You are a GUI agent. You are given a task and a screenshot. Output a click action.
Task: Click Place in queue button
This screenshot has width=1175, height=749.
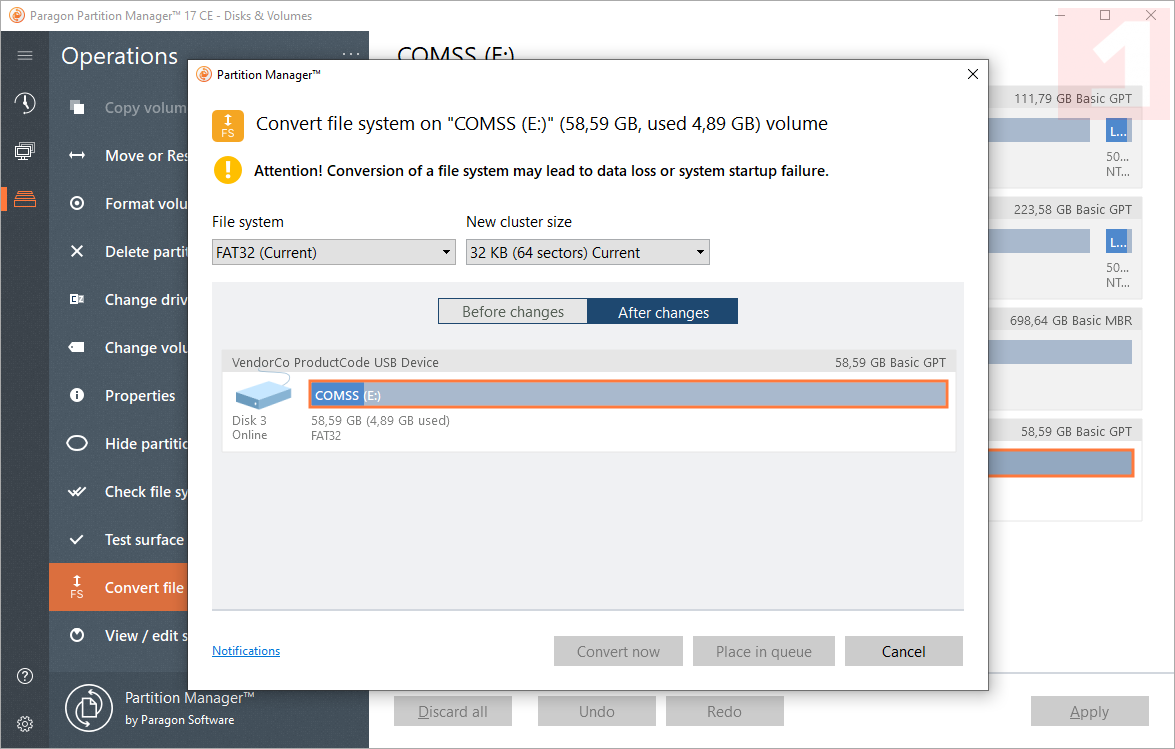(x=764, y=651)
